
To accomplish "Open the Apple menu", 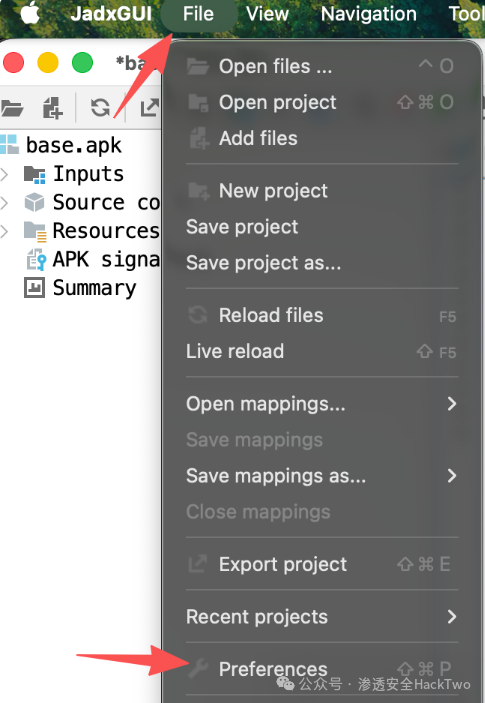I will coord(30,14).
